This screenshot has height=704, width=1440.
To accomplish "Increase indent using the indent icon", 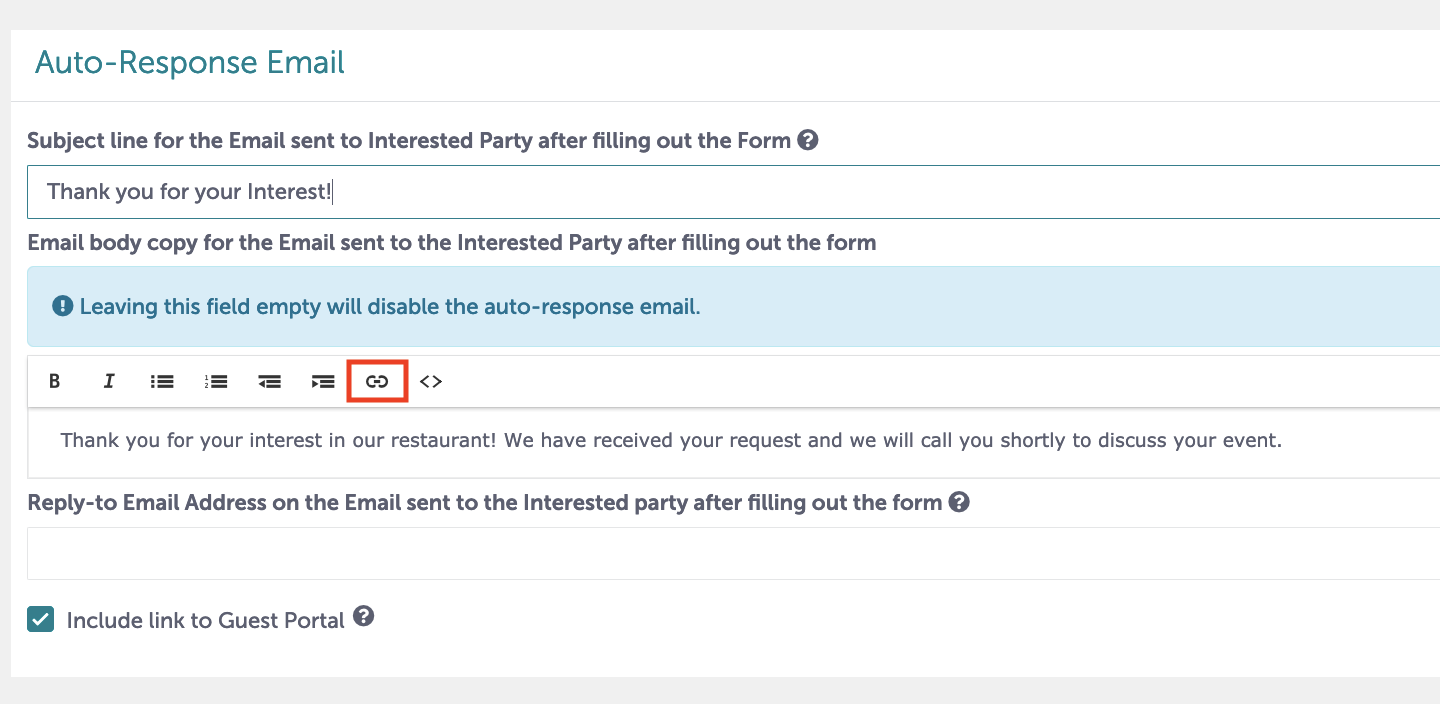I will pyautogui.click(x=323, y=381).
